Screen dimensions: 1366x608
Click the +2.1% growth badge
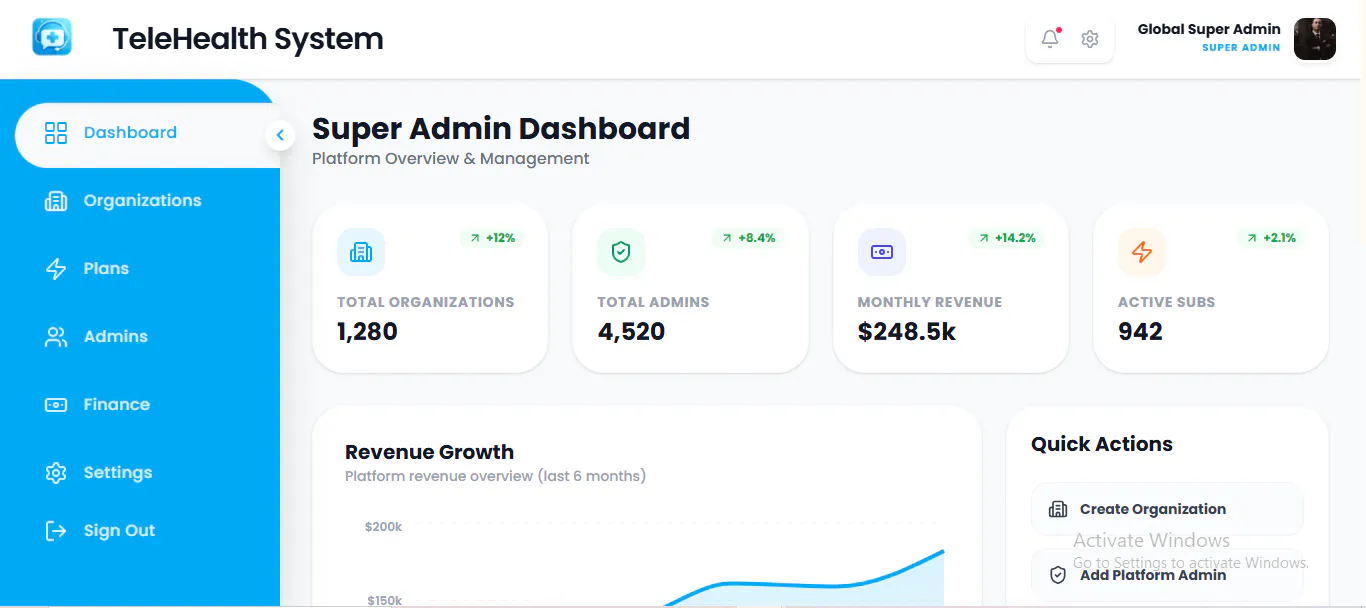tap(1271, 238)
